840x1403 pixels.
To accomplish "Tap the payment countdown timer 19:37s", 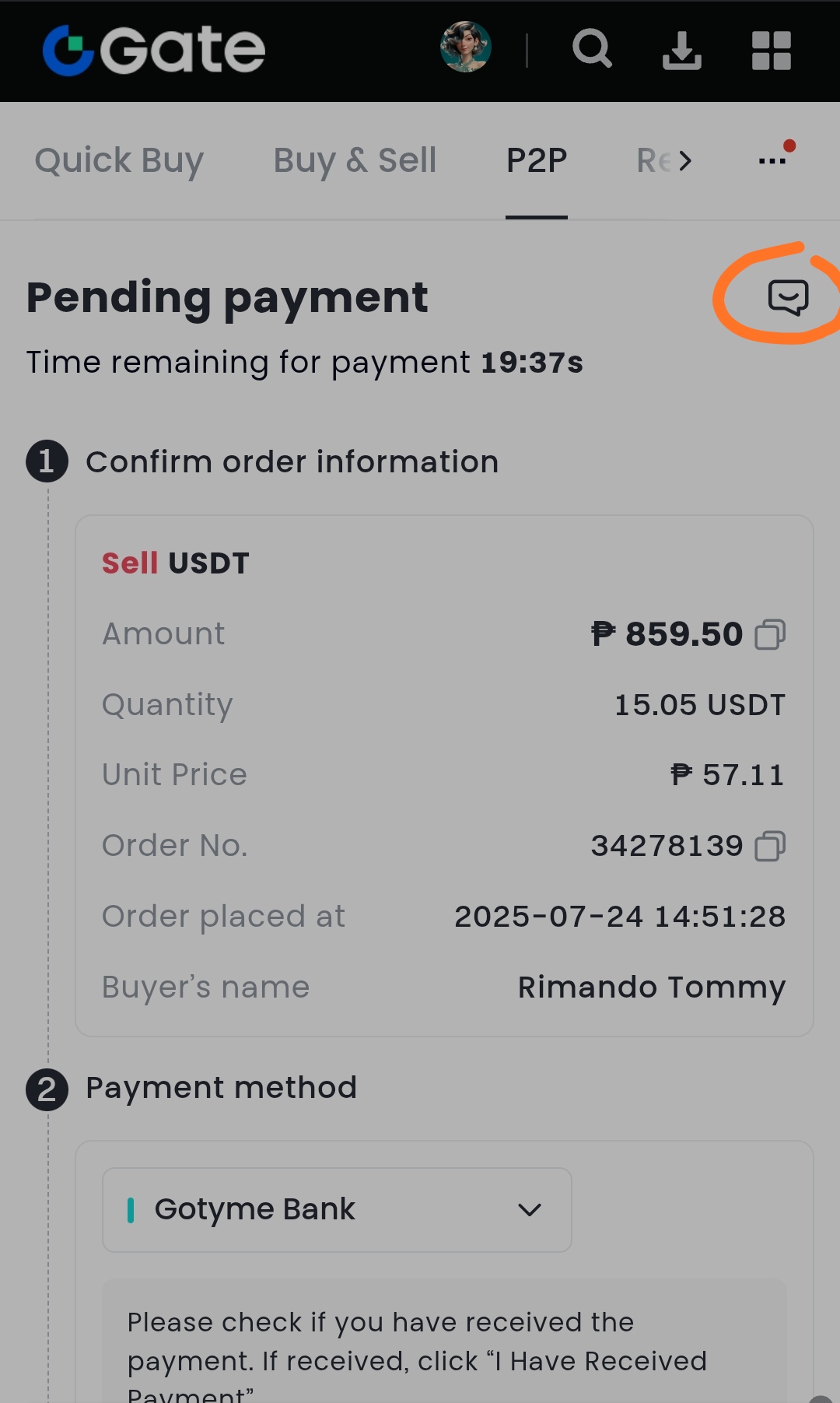I will click(532, 363).
